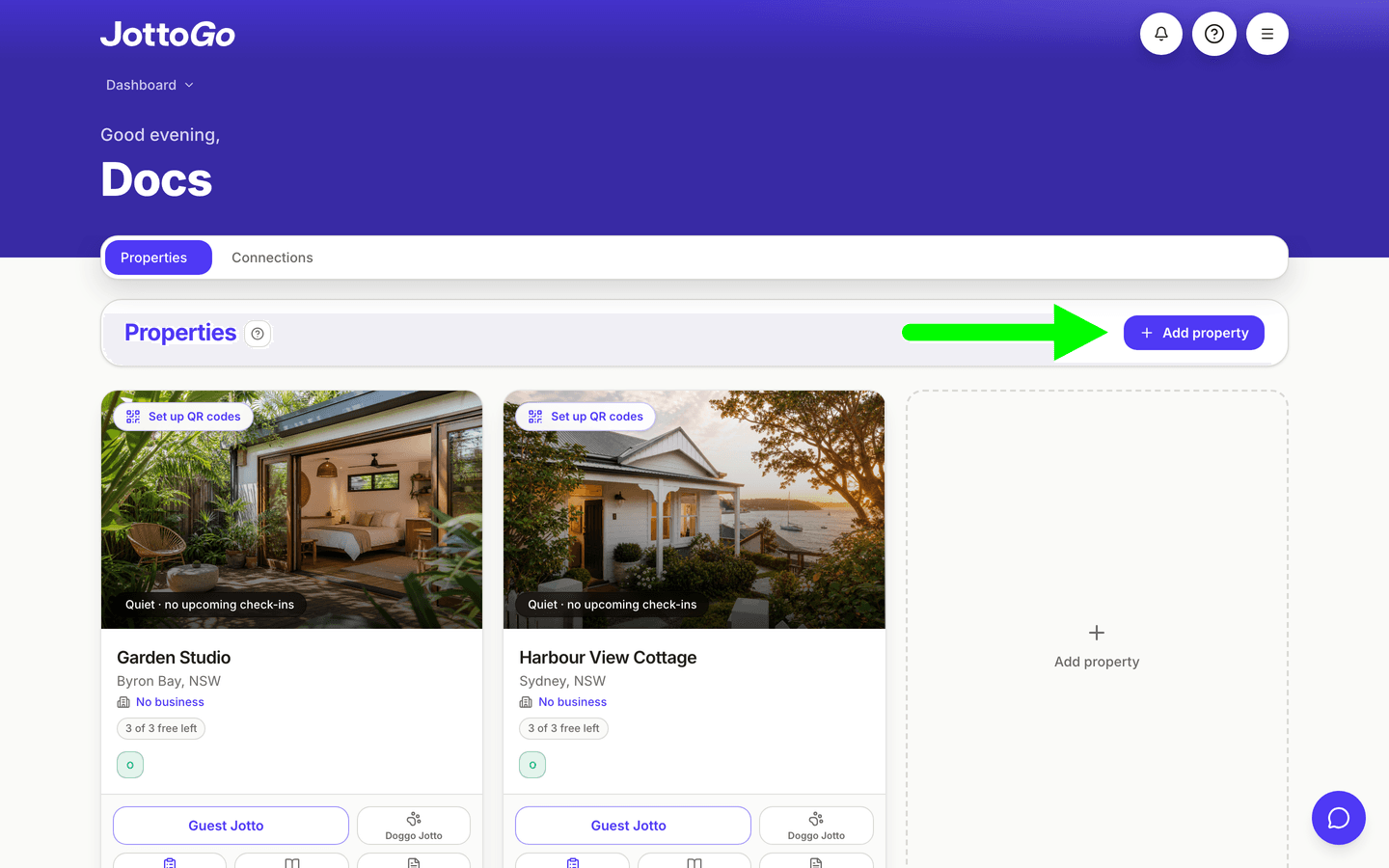The height and width of the screenshot is (868, 1389).
Task: Expand the Dashboard dropdown
Action: (150, 85)
